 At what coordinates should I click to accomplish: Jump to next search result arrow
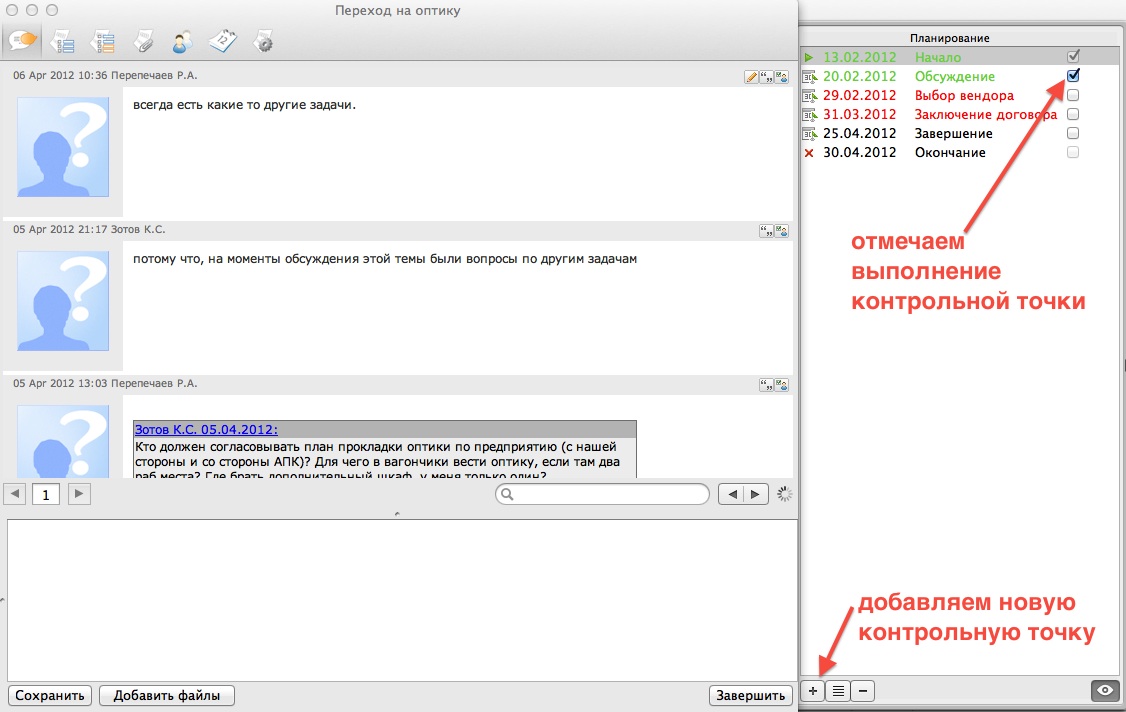759,493
